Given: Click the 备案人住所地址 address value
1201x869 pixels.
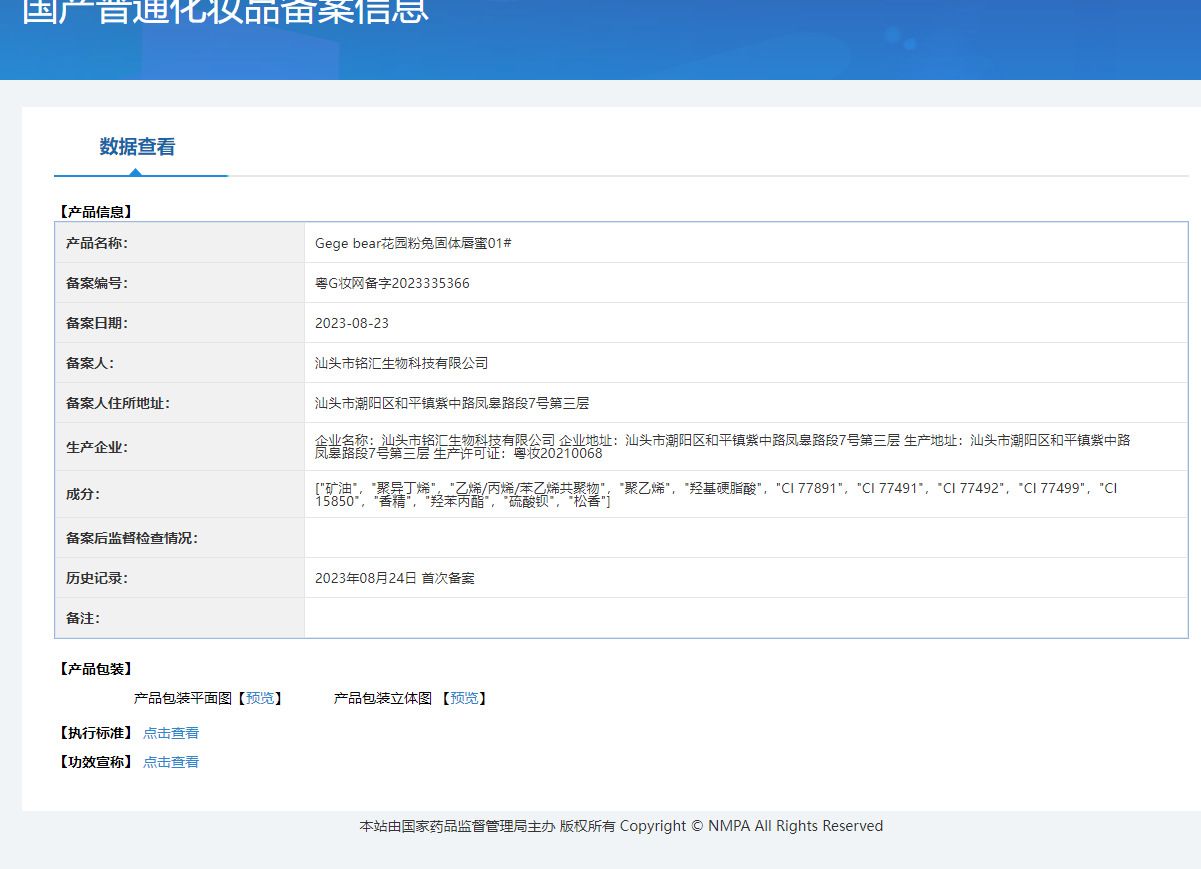Looking at the screenshot, I should pos(451,403).
